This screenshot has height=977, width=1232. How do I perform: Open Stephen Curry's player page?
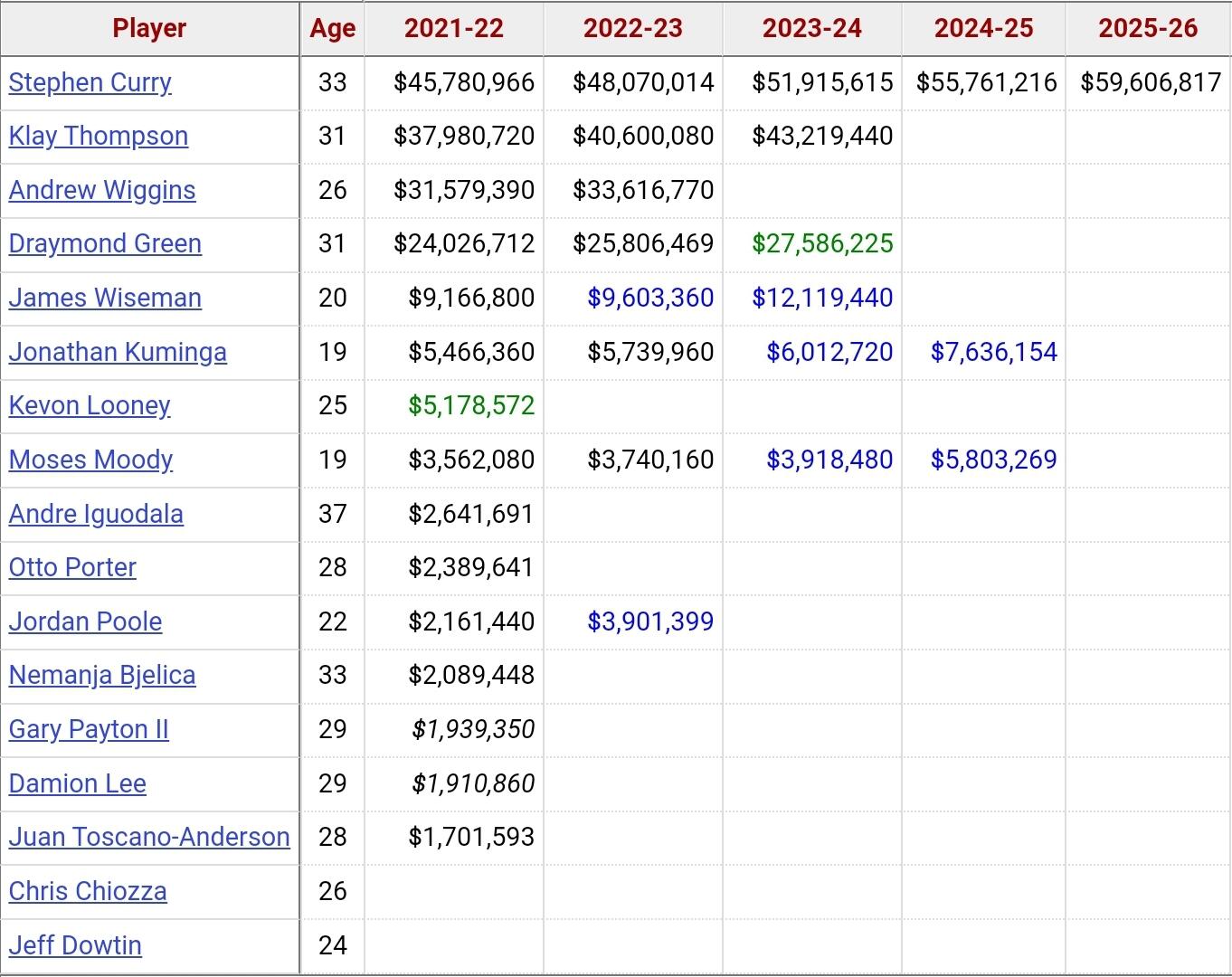pyautogui.click(x=90, y=82)
